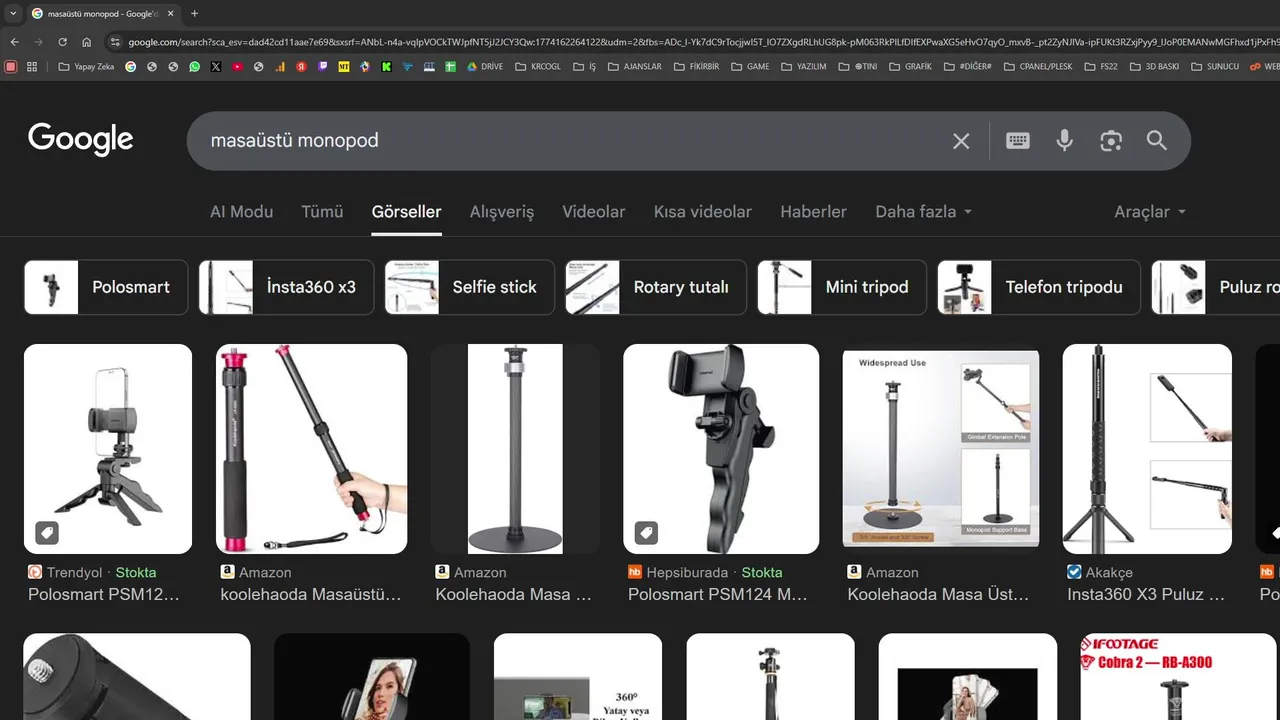Screen dimensions: 1280x720
Task: Click the shopping tag on Hepsiburada Polosmart image
Action: pyautogui.click(x=646, y=533)
